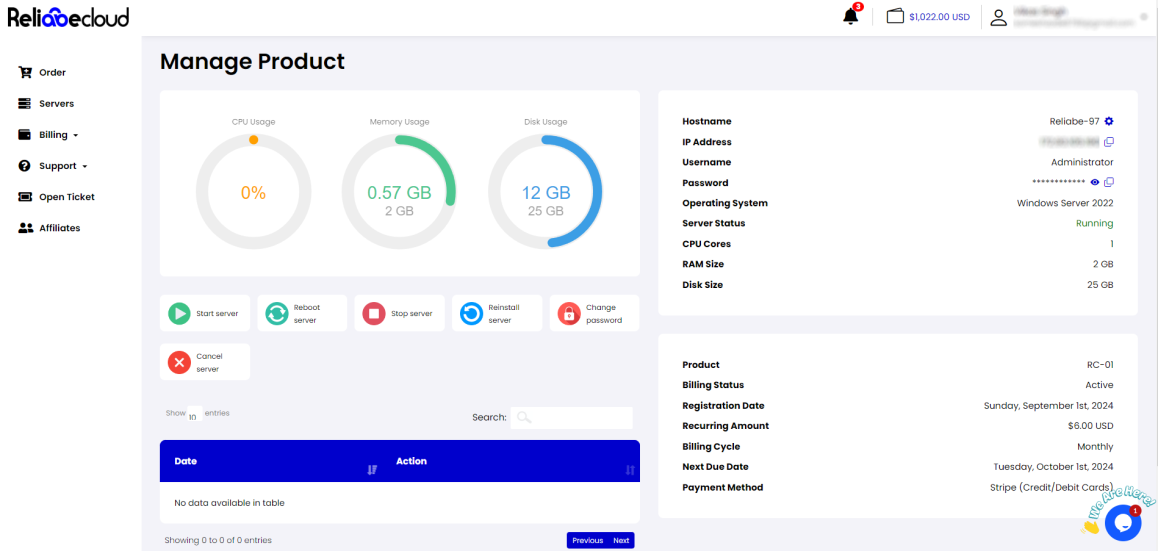The width and height of the screenshot is (1158, 551).
Task: Click the Affiliates people icon
Action: (x=26, y=227)
